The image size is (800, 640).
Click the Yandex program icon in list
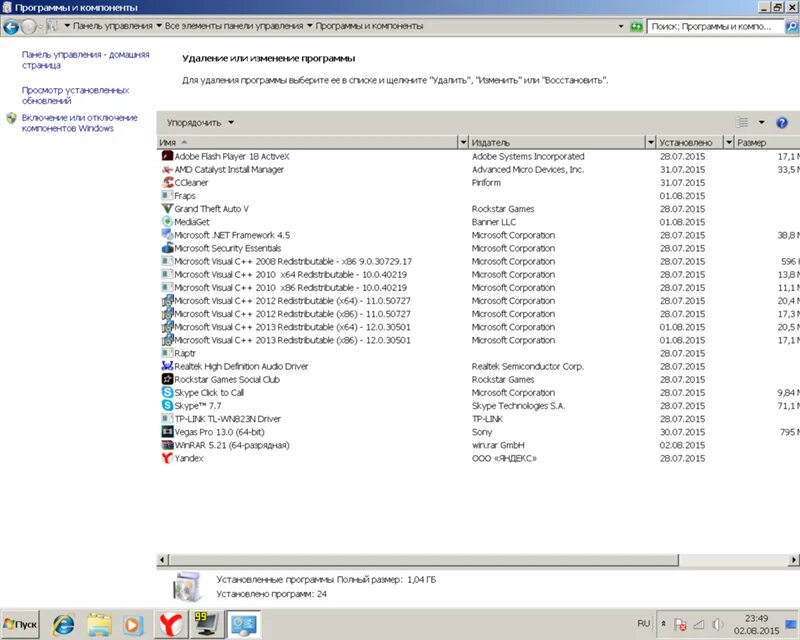(167, 458)
